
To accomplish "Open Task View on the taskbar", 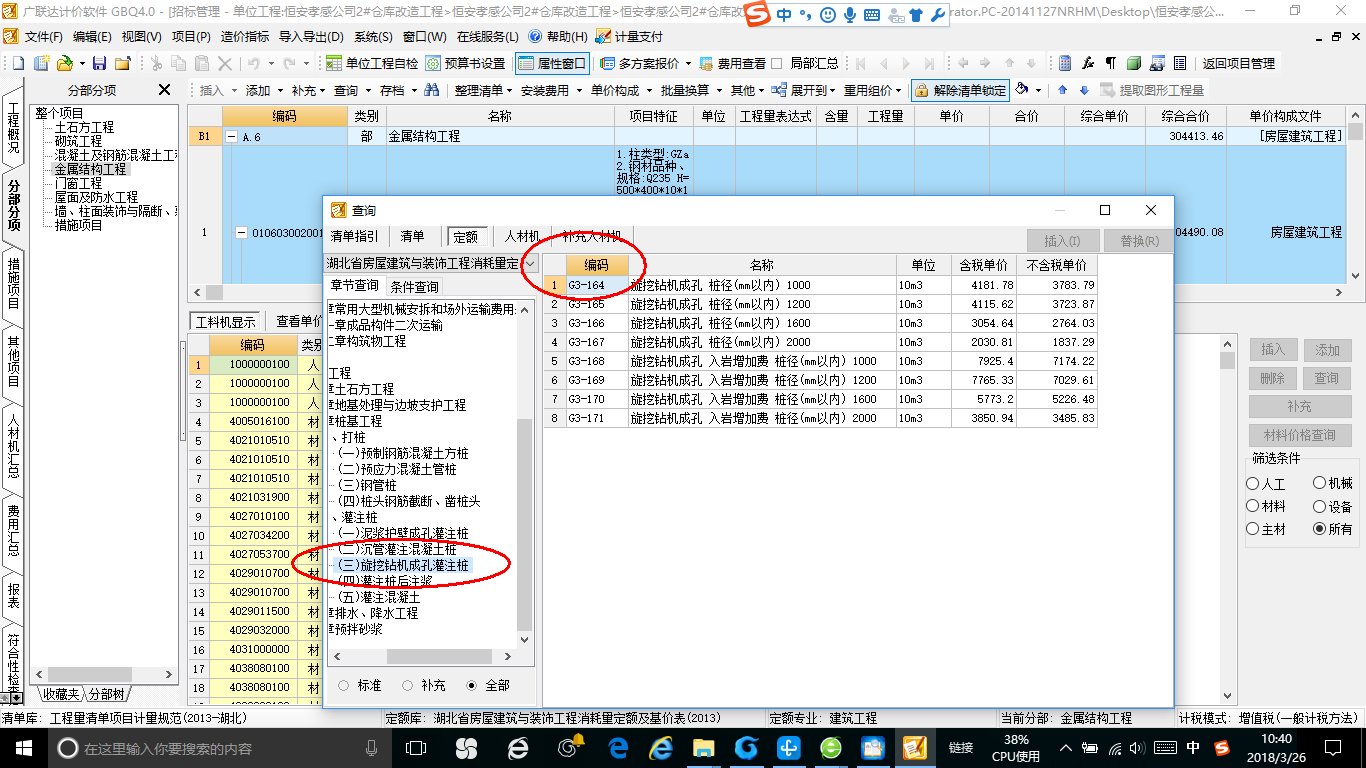I will coord(416,748).
